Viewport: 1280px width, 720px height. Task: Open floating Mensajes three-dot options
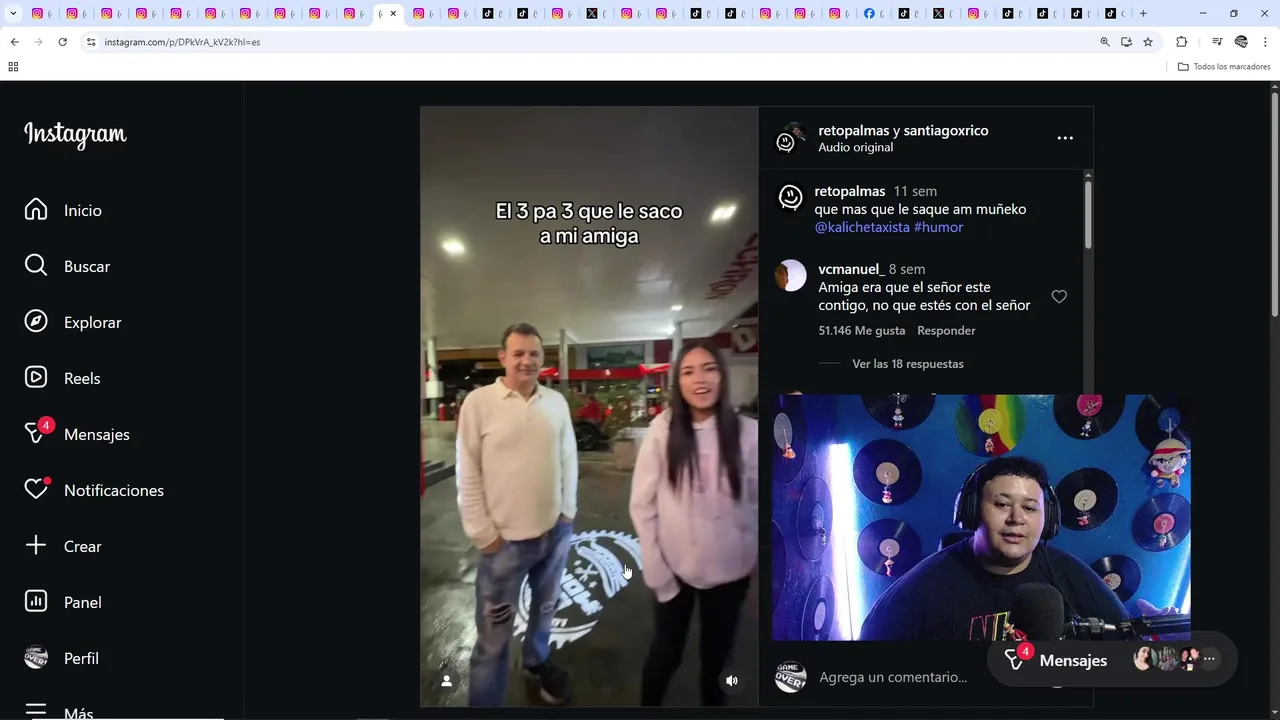(1209, 659)
